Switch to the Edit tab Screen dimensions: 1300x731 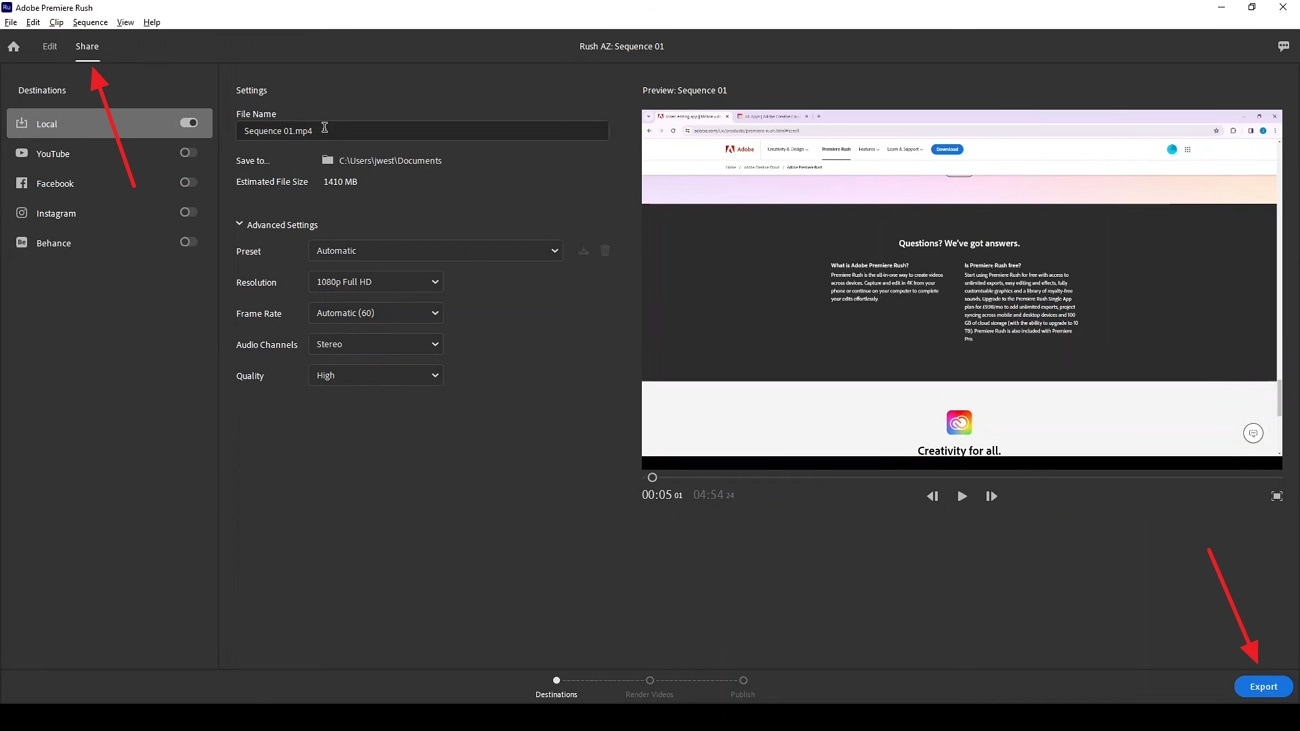pos(49,46)
